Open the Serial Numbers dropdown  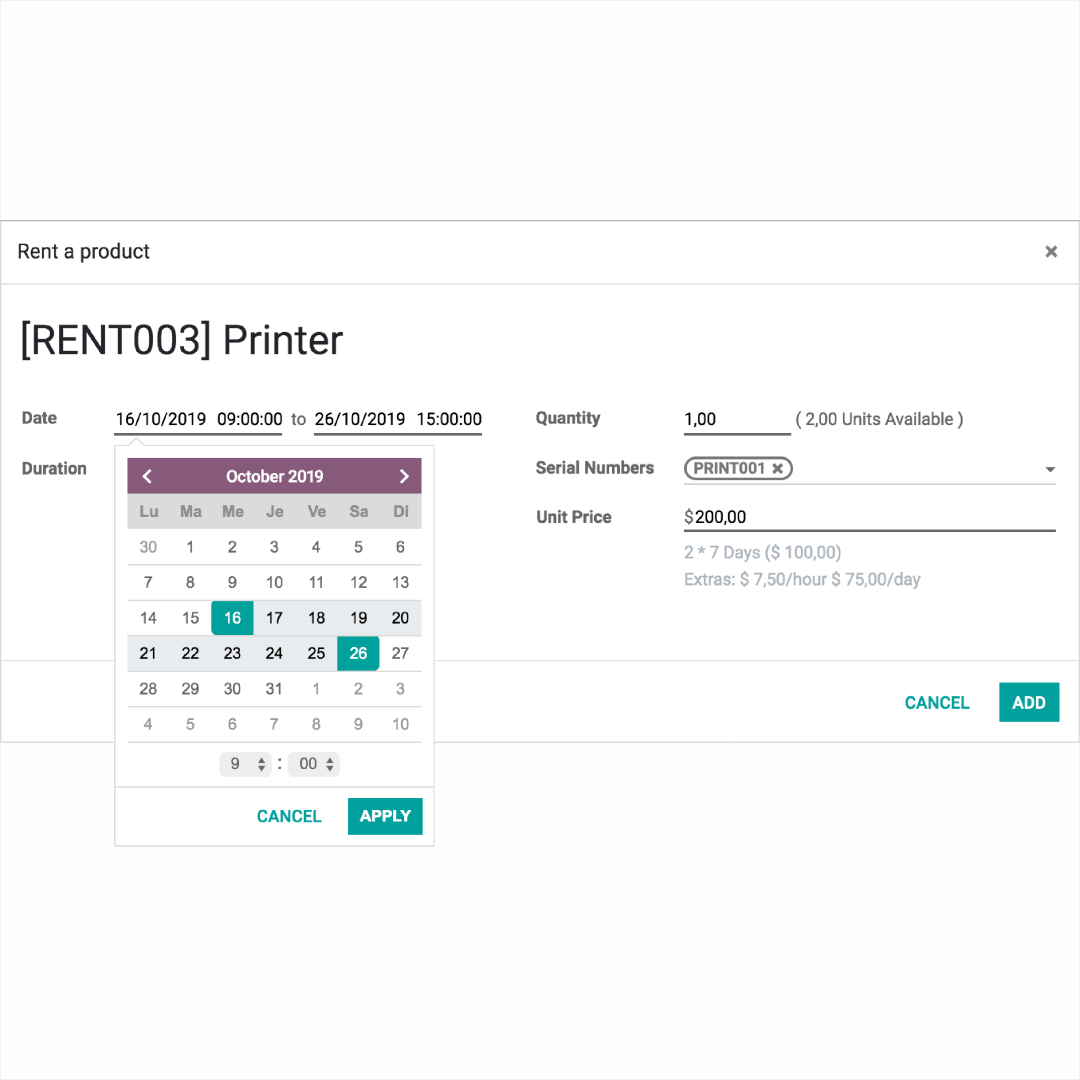(1050, 468)
